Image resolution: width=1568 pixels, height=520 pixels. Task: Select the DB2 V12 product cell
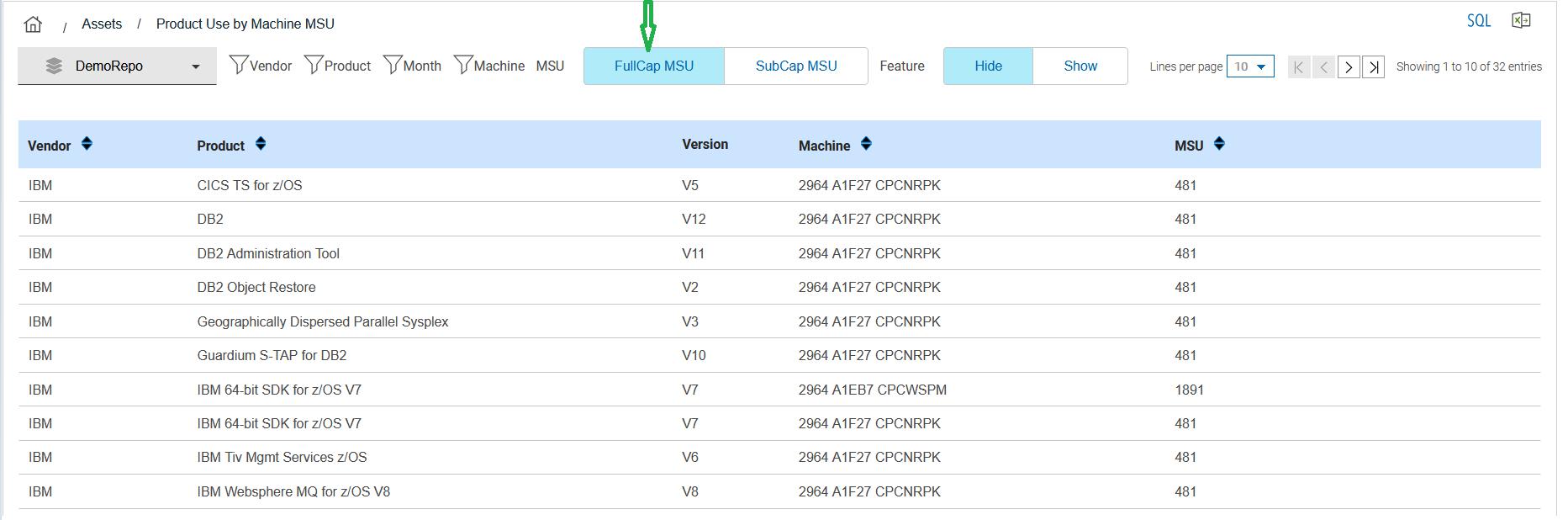(210, 219)
